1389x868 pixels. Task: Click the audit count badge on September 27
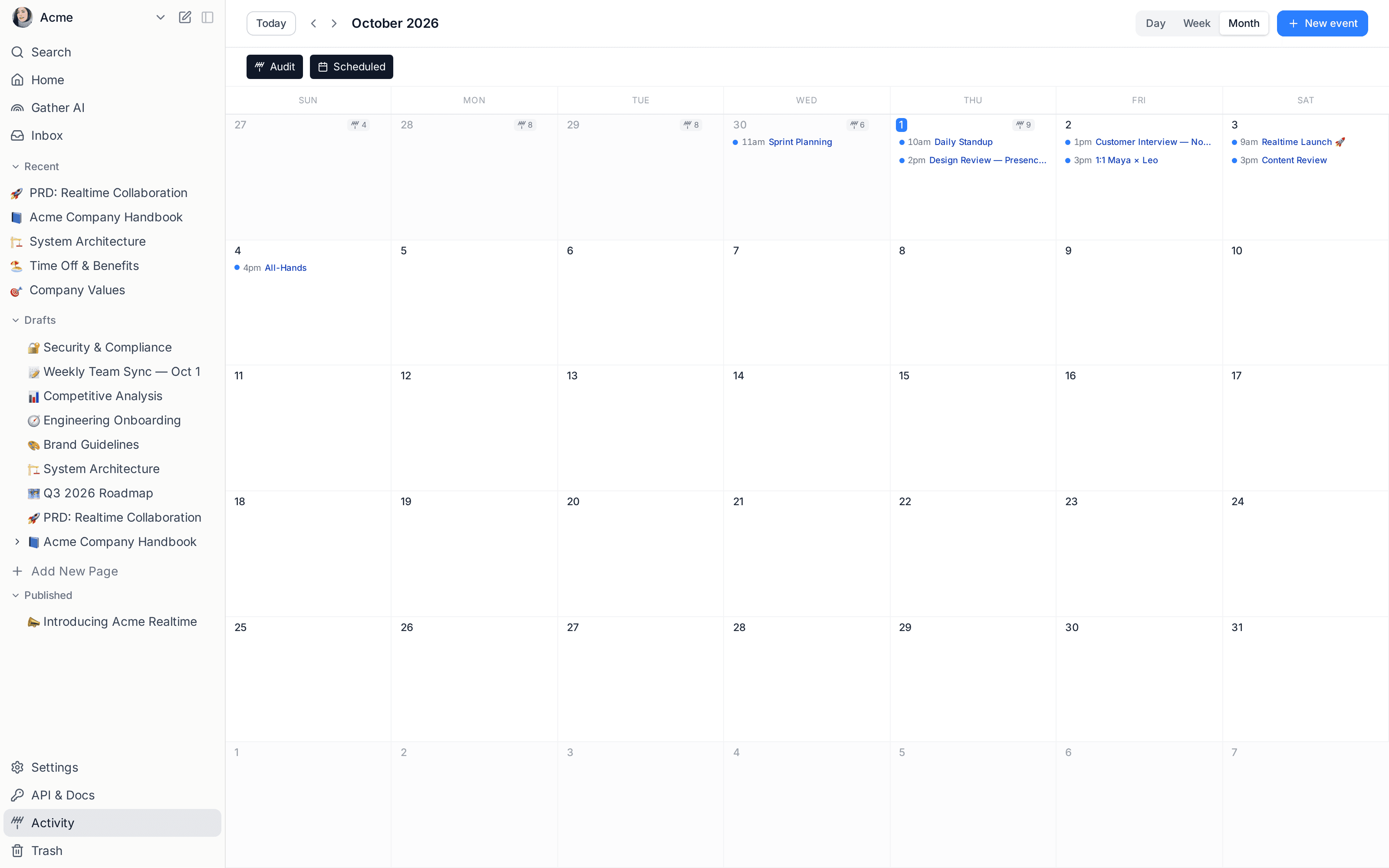(x=359, y=125)
